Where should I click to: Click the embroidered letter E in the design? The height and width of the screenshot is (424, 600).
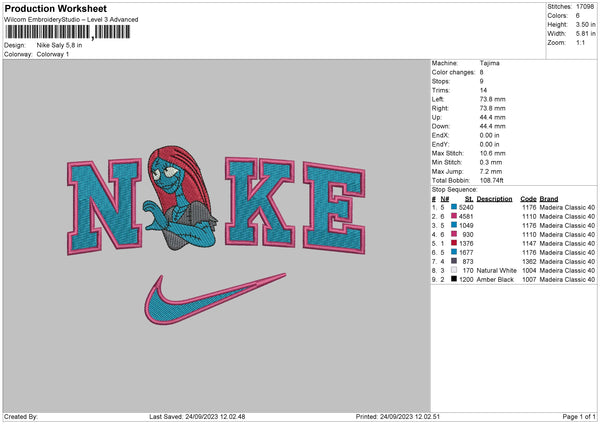(x=334, y=208)
